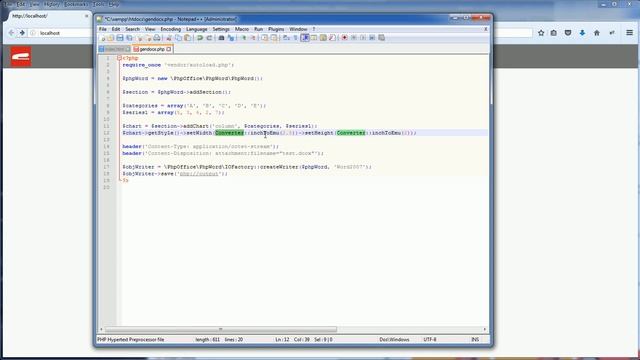Open the Window menu

click(298, 29)
